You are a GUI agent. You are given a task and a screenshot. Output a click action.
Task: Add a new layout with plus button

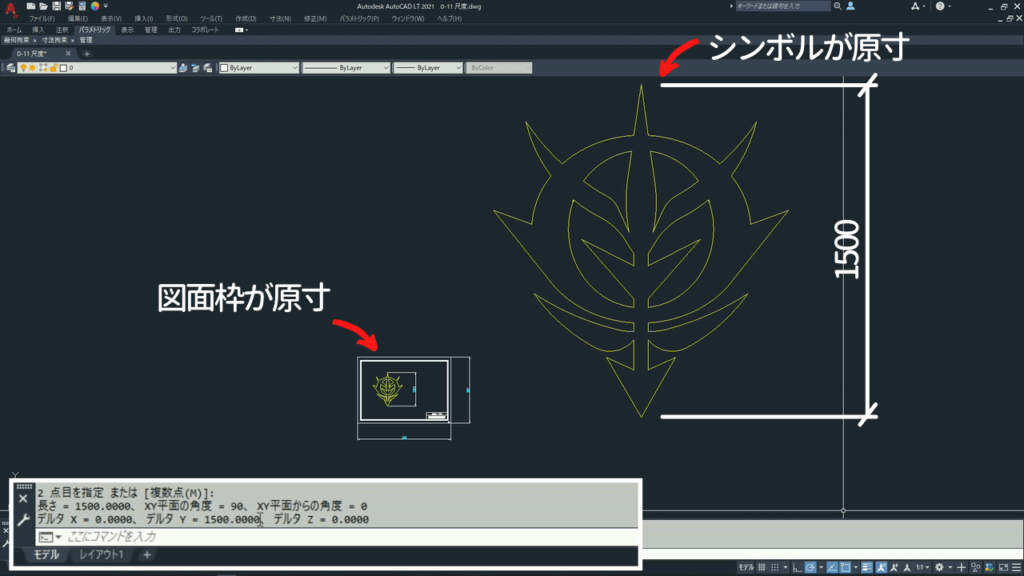click(x=147, y=554)
